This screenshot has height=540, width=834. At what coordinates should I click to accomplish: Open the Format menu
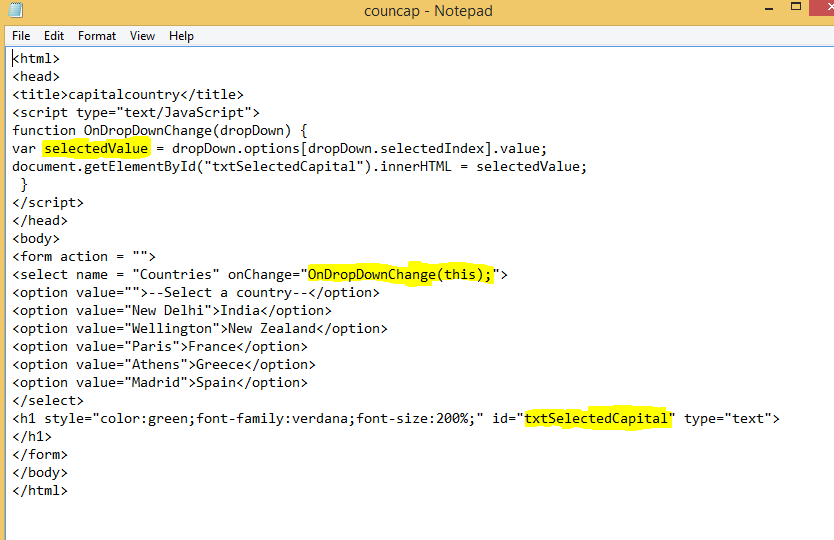pyautogui.click(x=97, y=36)
